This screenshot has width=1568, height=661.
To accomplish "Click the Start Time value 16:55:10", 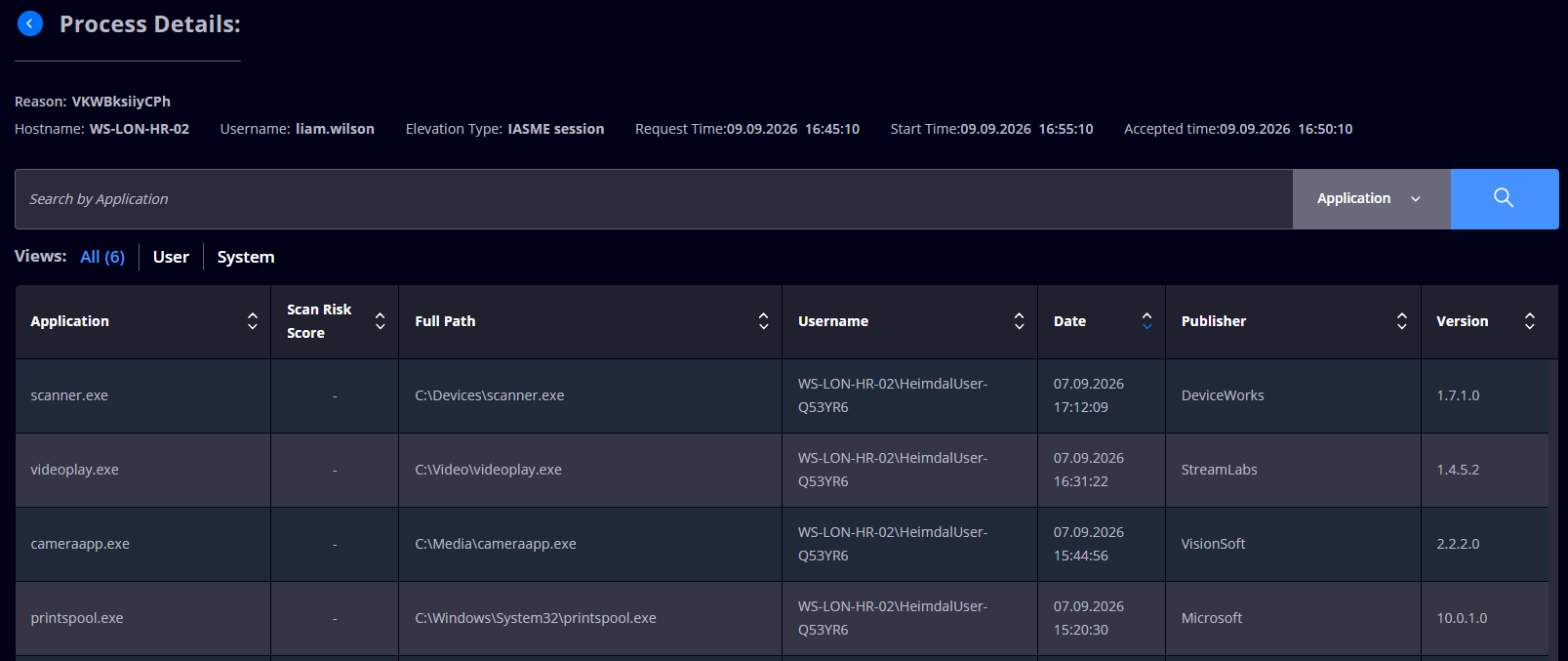I will (x=1066, y=129).
